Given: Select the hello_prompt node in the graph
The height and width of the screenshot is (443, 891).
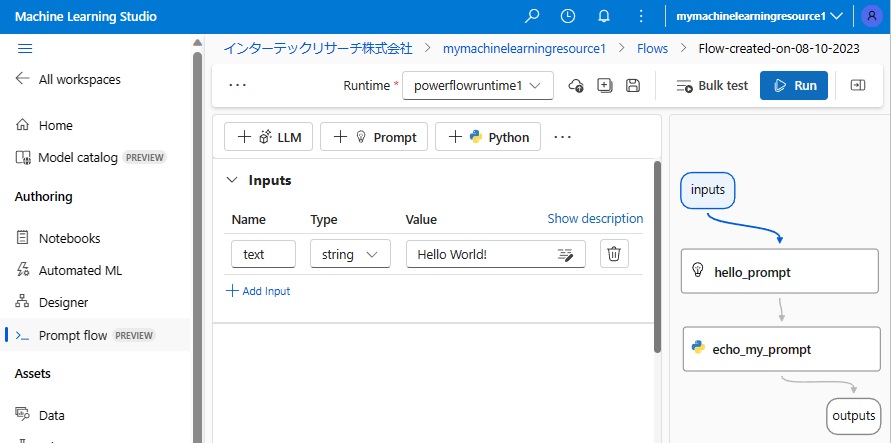Looking at the screenshot, I should [780, 272].
